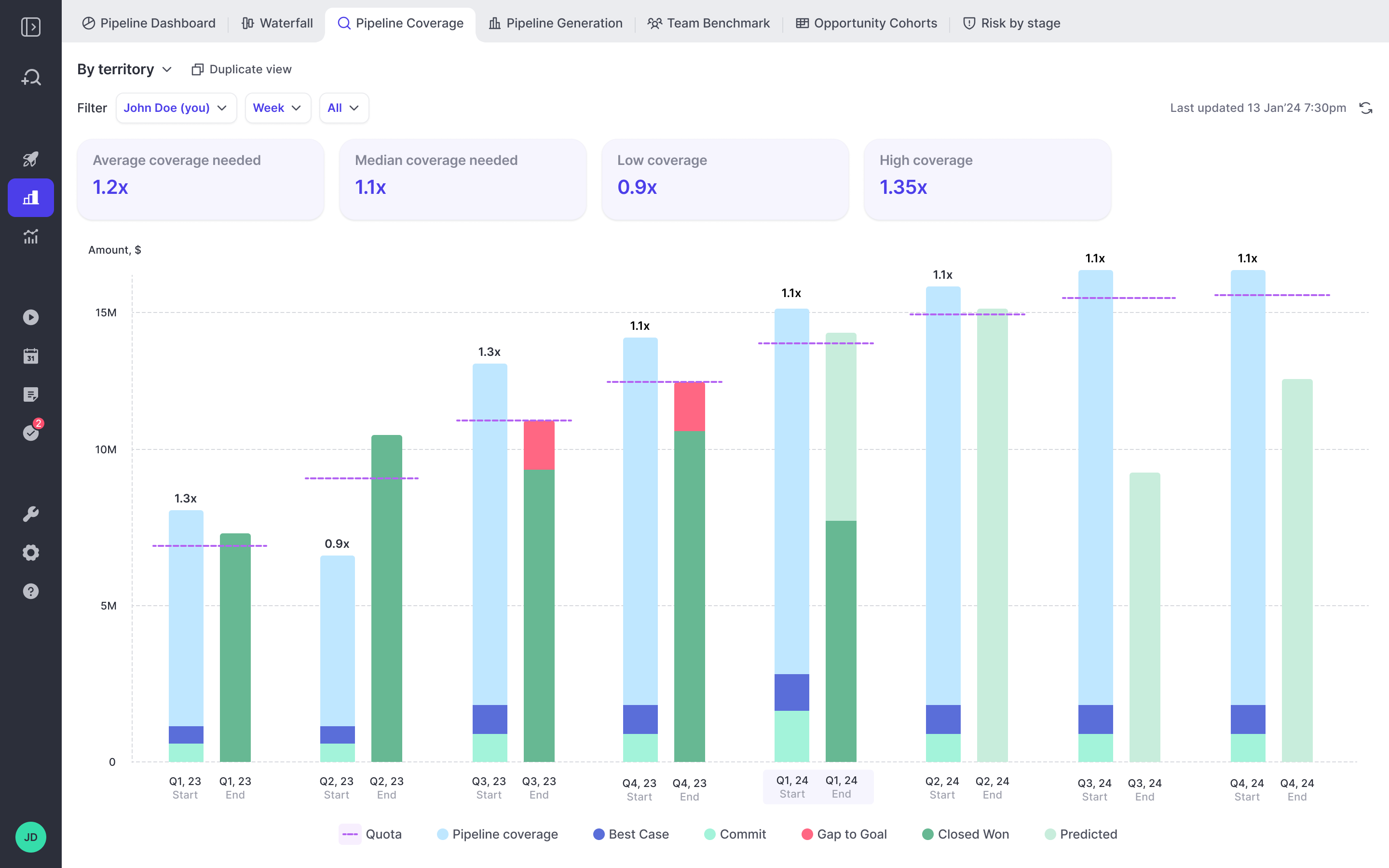Click the Q4, 23 End green bar
This screenshot has width=1389, height=868.
[x=689, y=597]
